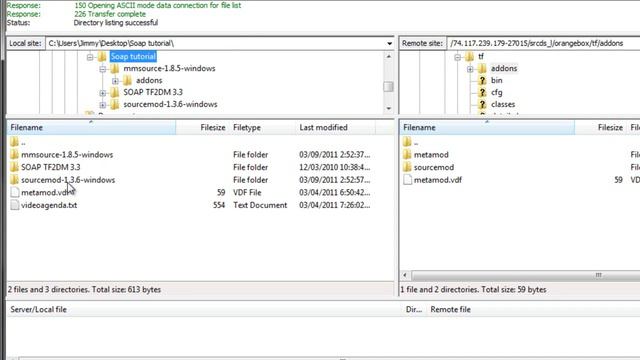640x360 pixels.
Task: Open the Local site path dropdown arrow
Action: coord(389,43)
